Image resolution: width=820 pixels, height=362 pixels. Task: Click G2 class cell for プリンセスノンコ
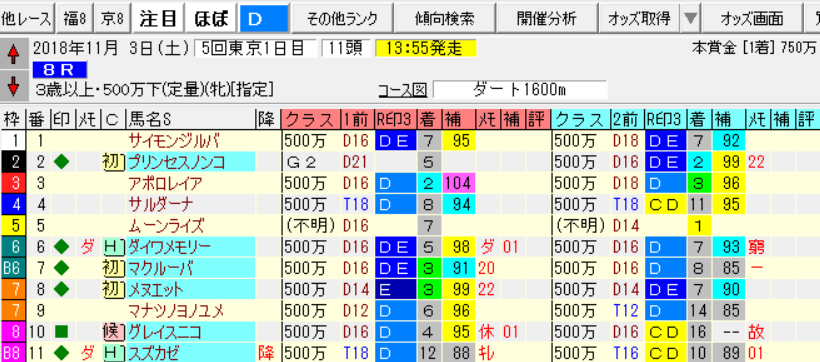coord(311,162)
